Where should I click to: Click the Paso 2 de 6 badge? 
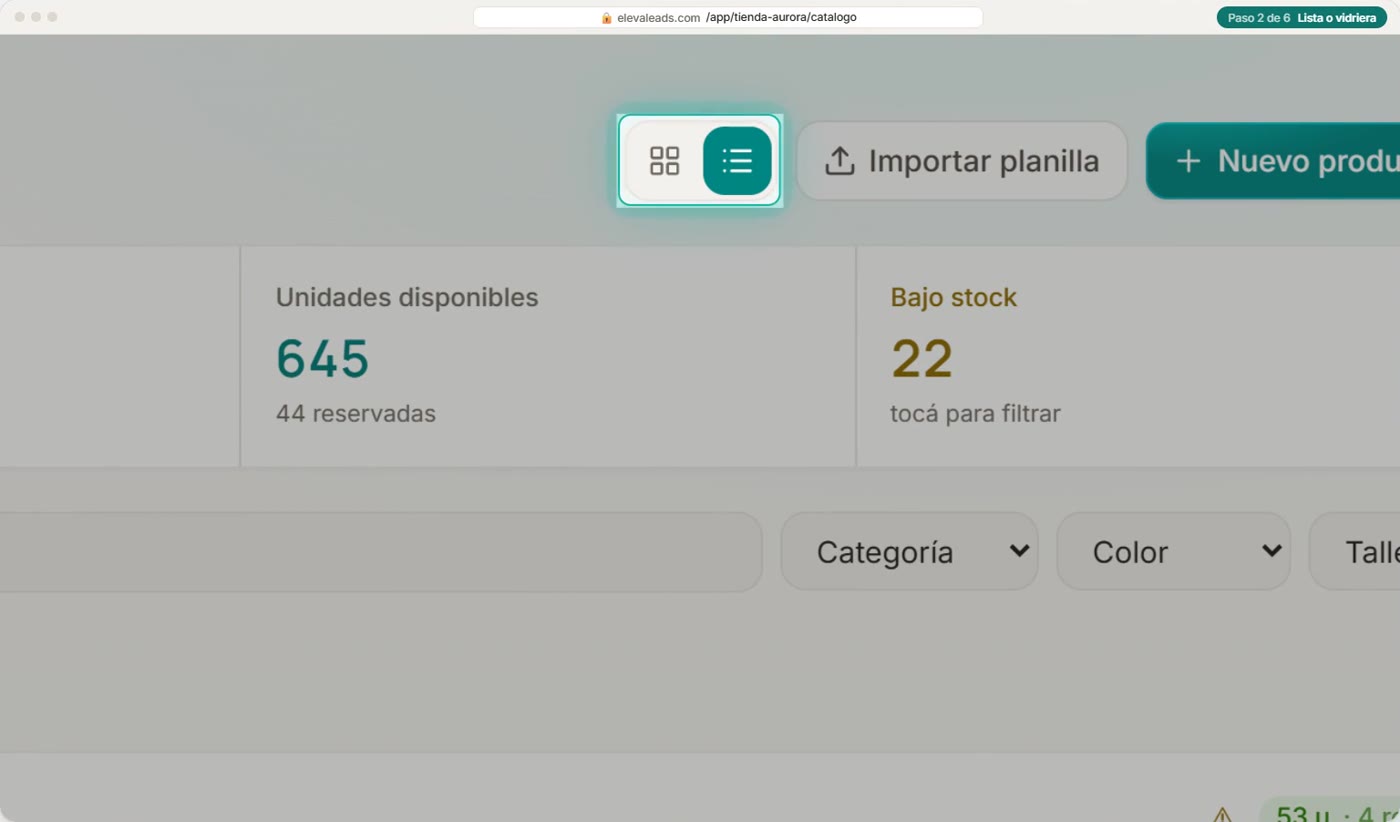(x=1301, y=17)
